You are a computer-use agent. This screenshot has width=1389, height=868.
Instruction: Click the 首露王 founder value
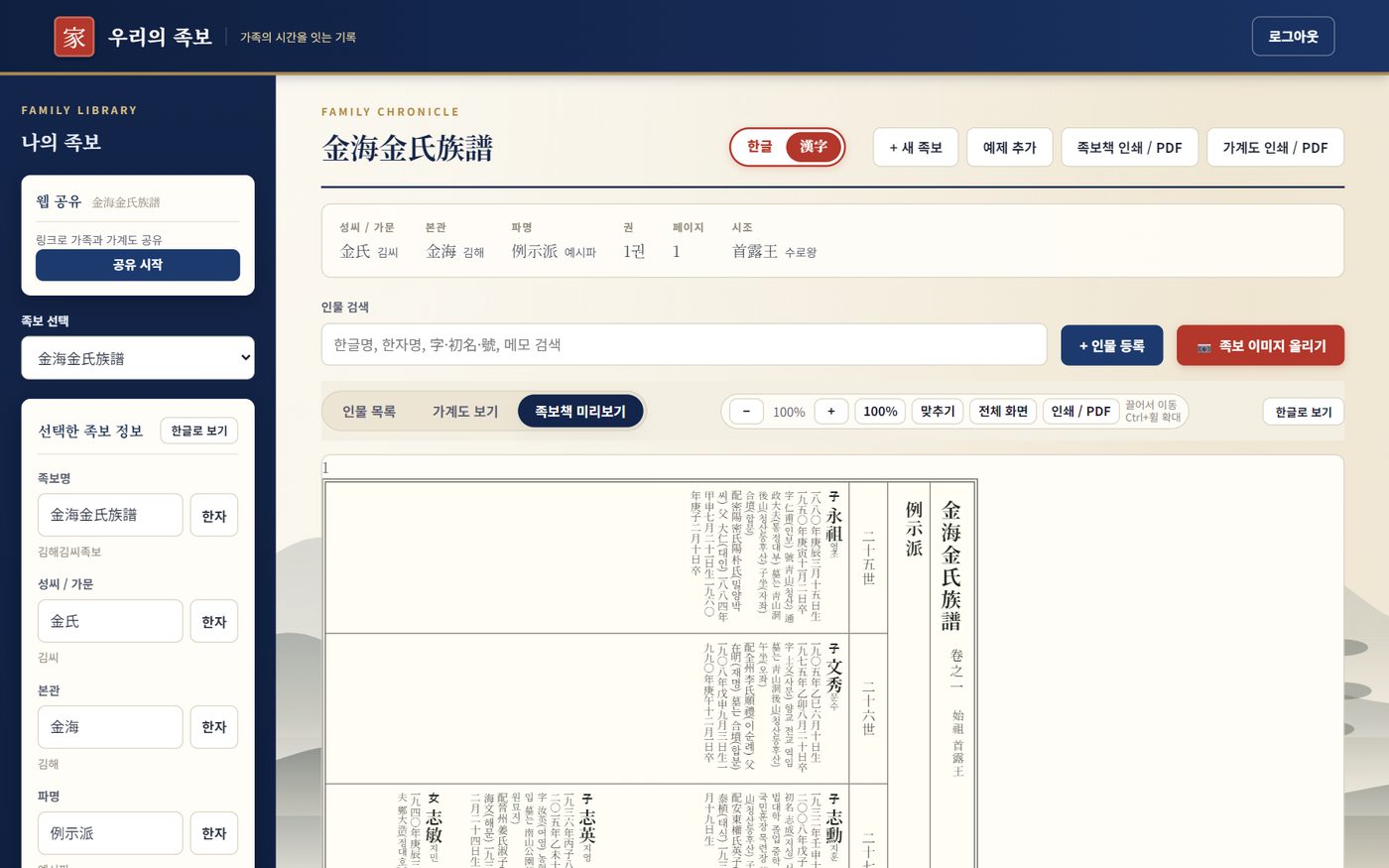click(755, 251)
